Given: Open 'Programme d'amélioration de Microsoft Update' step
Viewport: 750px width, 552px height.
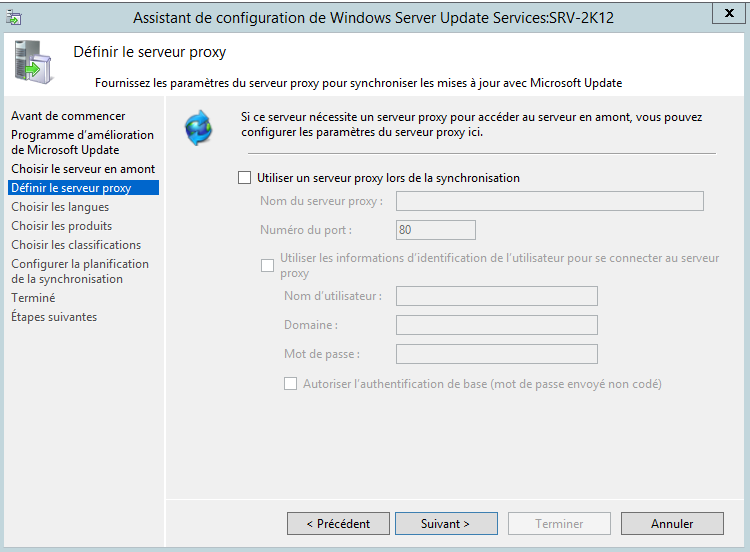Looking at the screenshot, I should [x=82, y=142].
